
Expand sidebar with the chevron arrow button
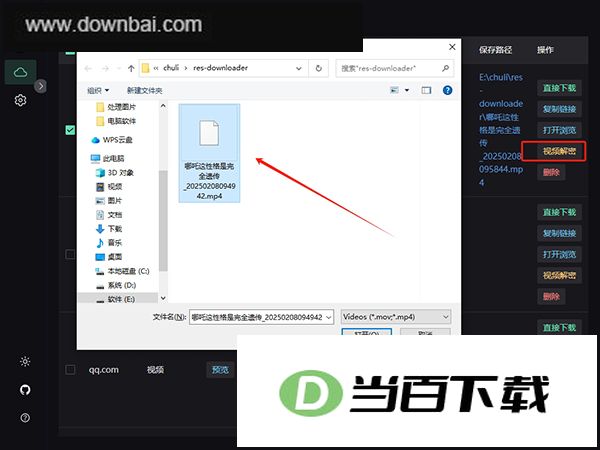pyautogui.click(x=41, y=86)
